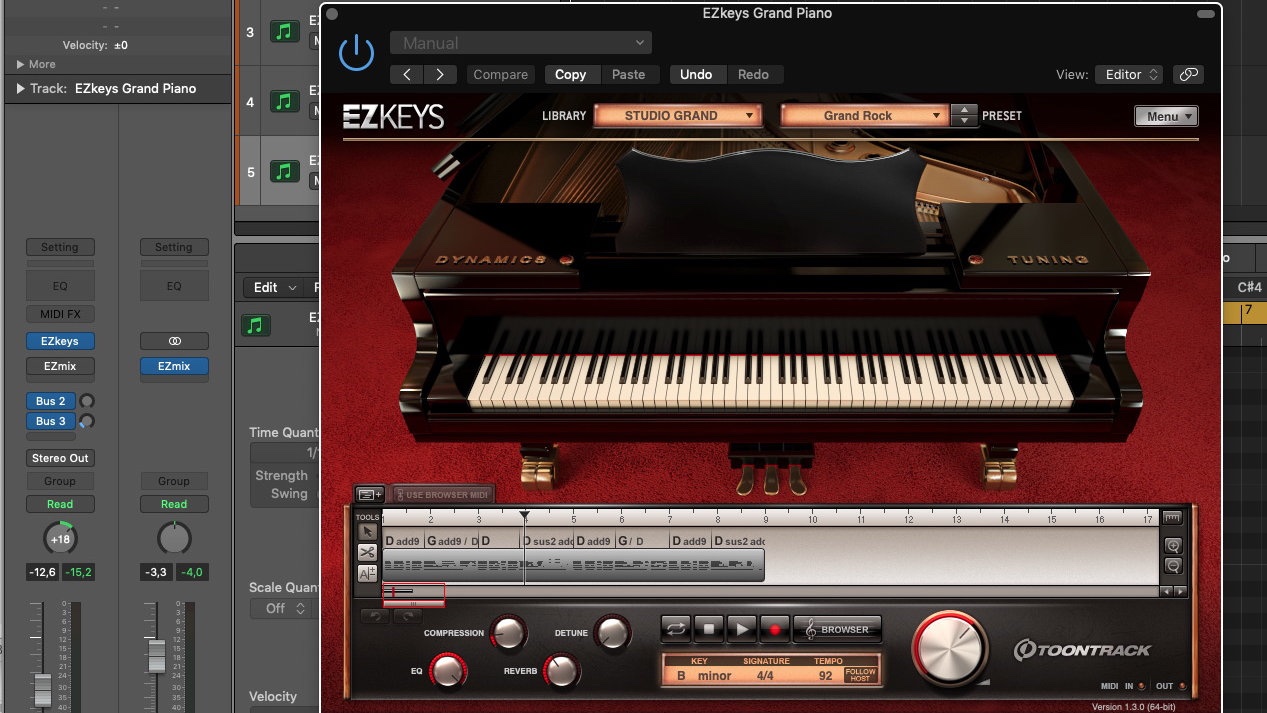
Task: Zoom in on the EZkeys timeline
Action: pos(1173,546)
